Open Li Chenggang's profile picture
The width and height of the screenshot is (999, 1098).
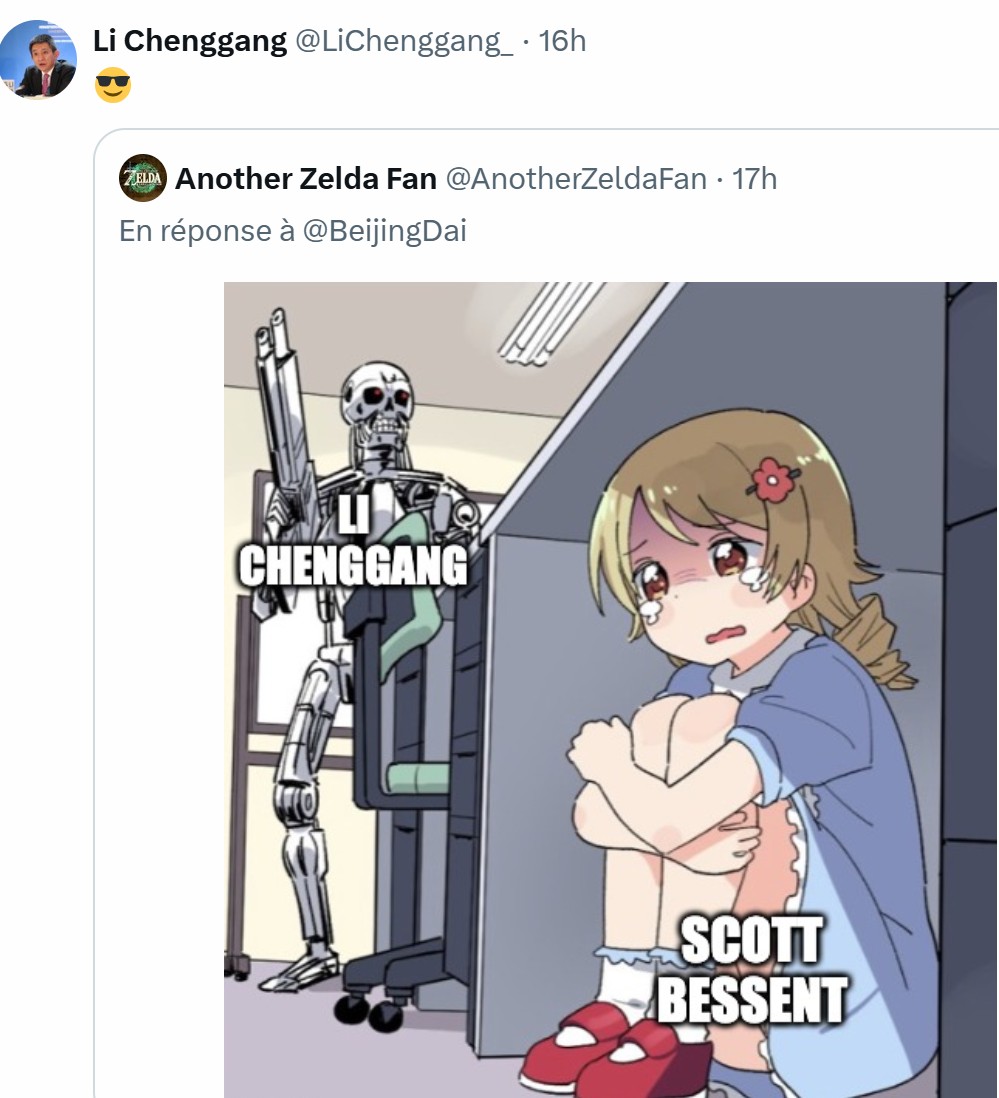[x=39, y=59]
